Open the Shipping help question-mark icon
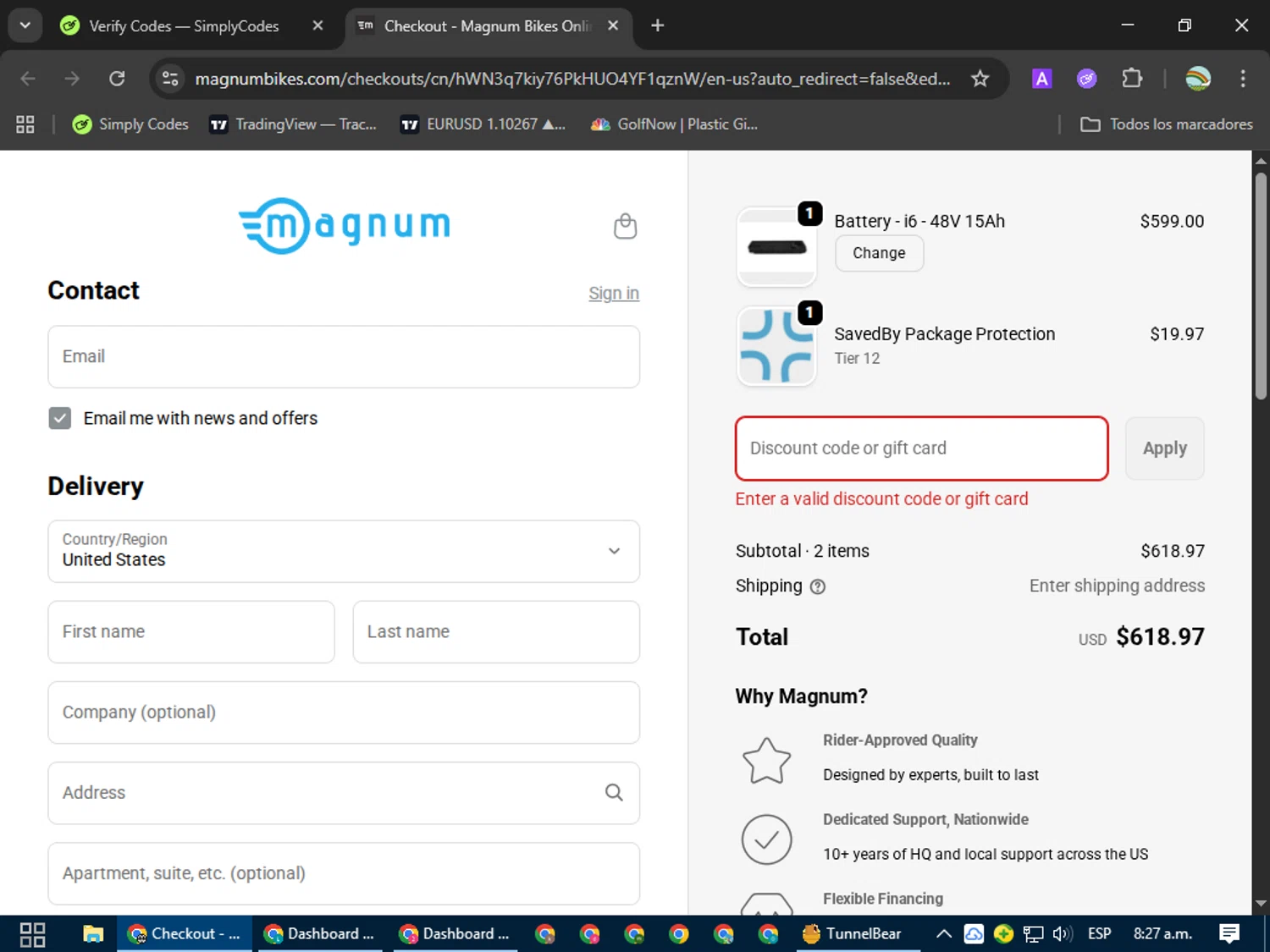 click(x=817, y=586)
